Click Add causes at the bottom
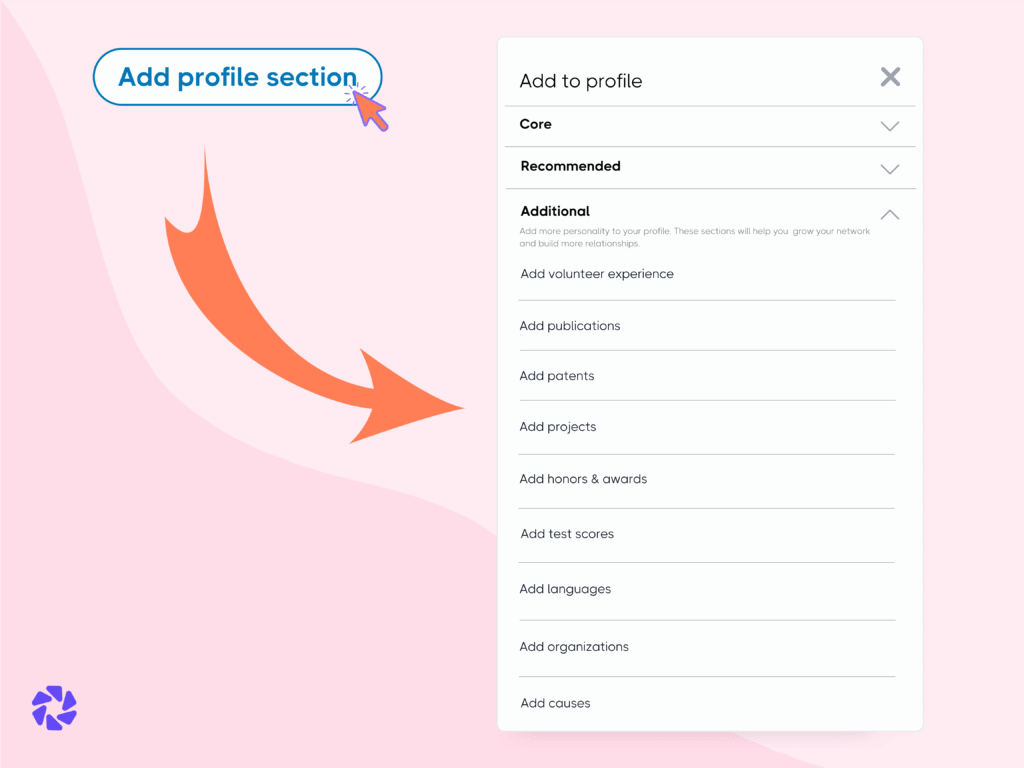1024x768 pixels. (x=555, y=703)
